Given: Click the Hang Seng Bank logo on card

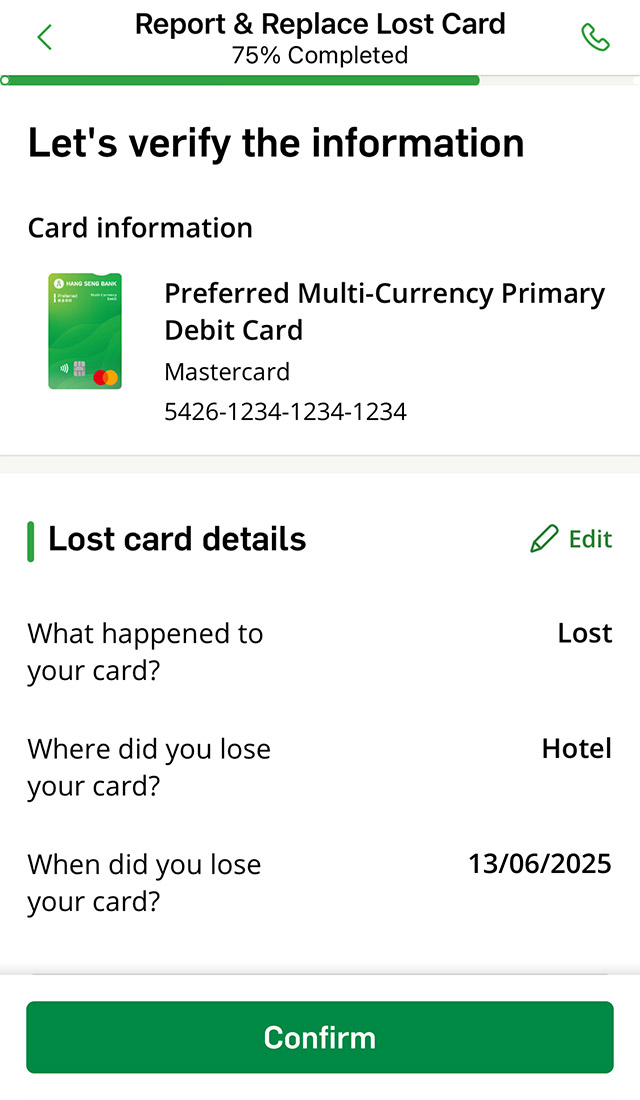Looking at the screenshot, I should point(59,283).
